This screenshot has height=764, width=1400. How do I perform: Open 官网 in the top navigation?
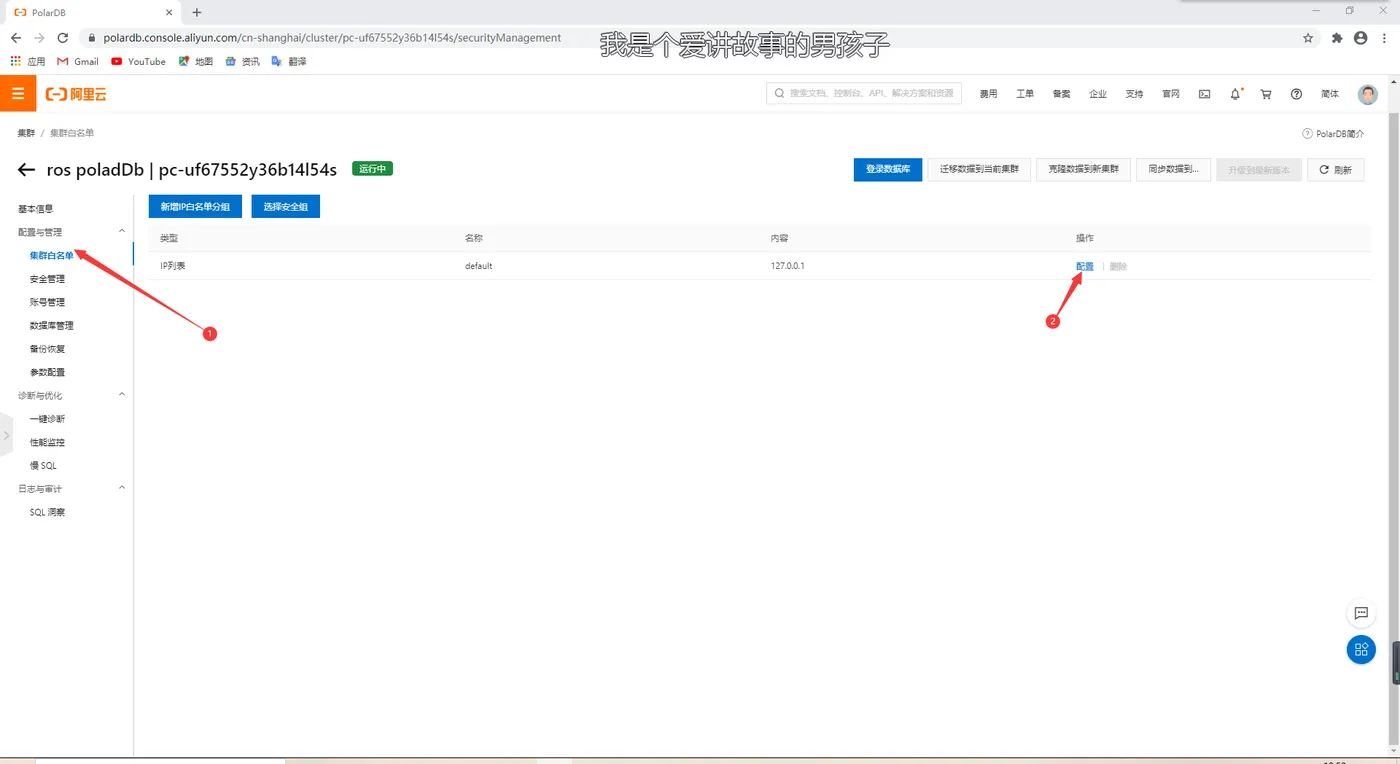pyautogui.click(x=1171, y=94)
